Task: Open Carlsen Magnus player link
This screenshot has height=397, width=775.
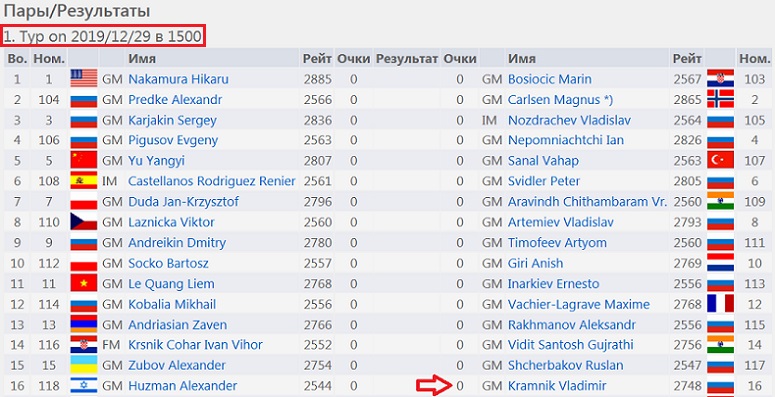Action: 560,100
